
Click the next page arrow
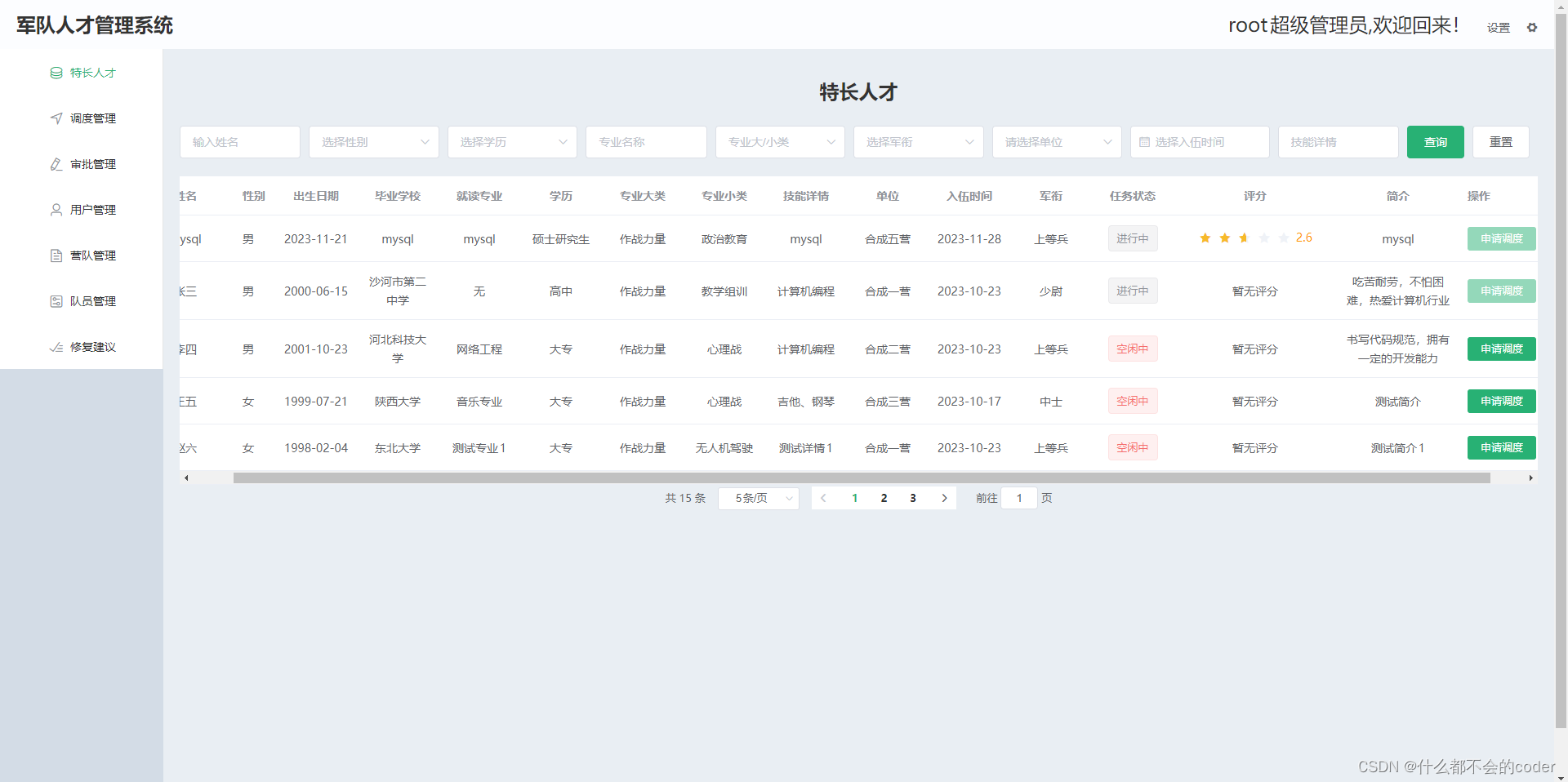944,498
